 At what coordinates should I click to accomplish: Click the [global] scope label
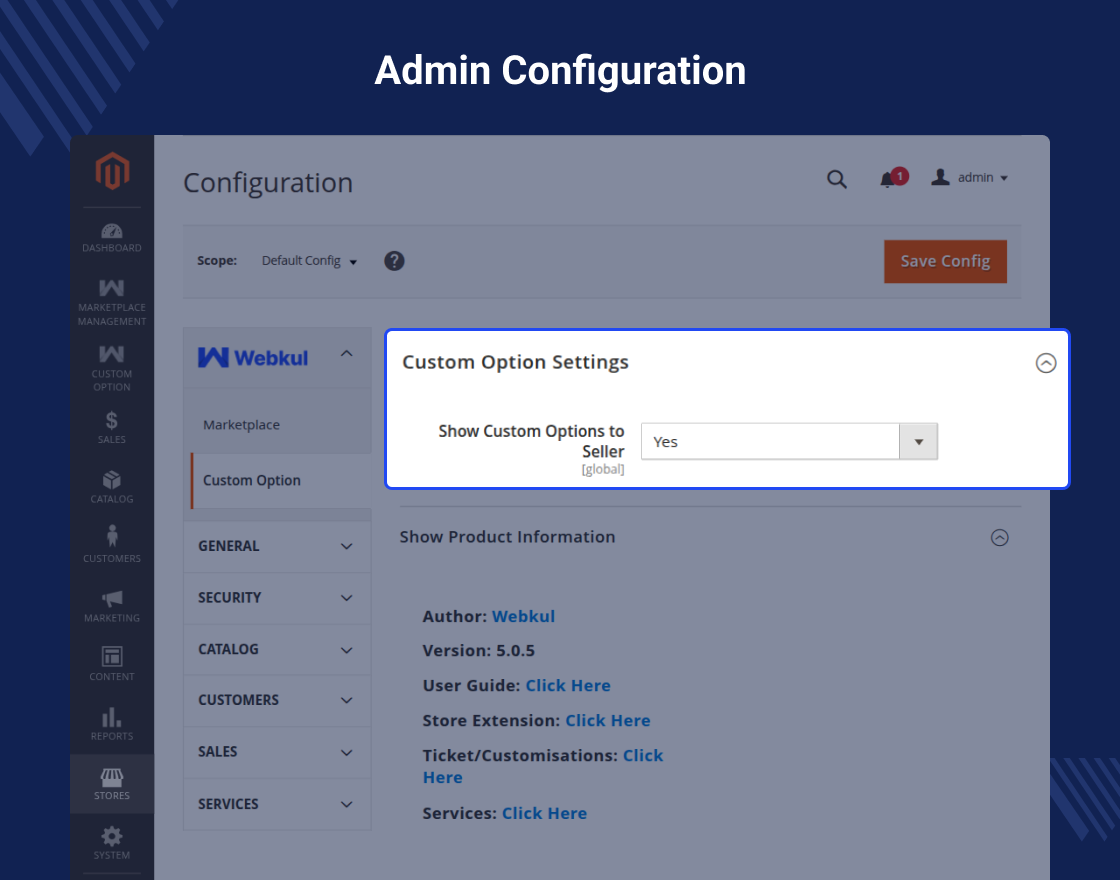click(603, 469)
